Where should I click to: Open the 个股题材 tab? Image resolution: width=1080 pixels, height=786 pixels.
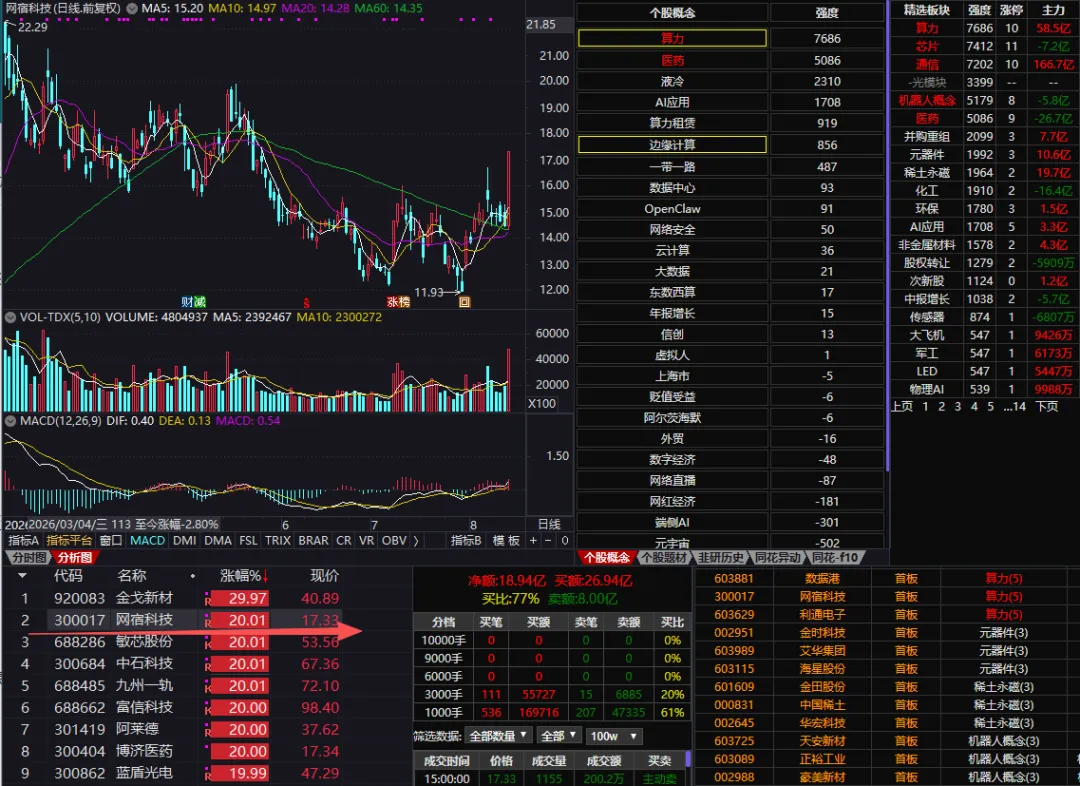(664, 557)
